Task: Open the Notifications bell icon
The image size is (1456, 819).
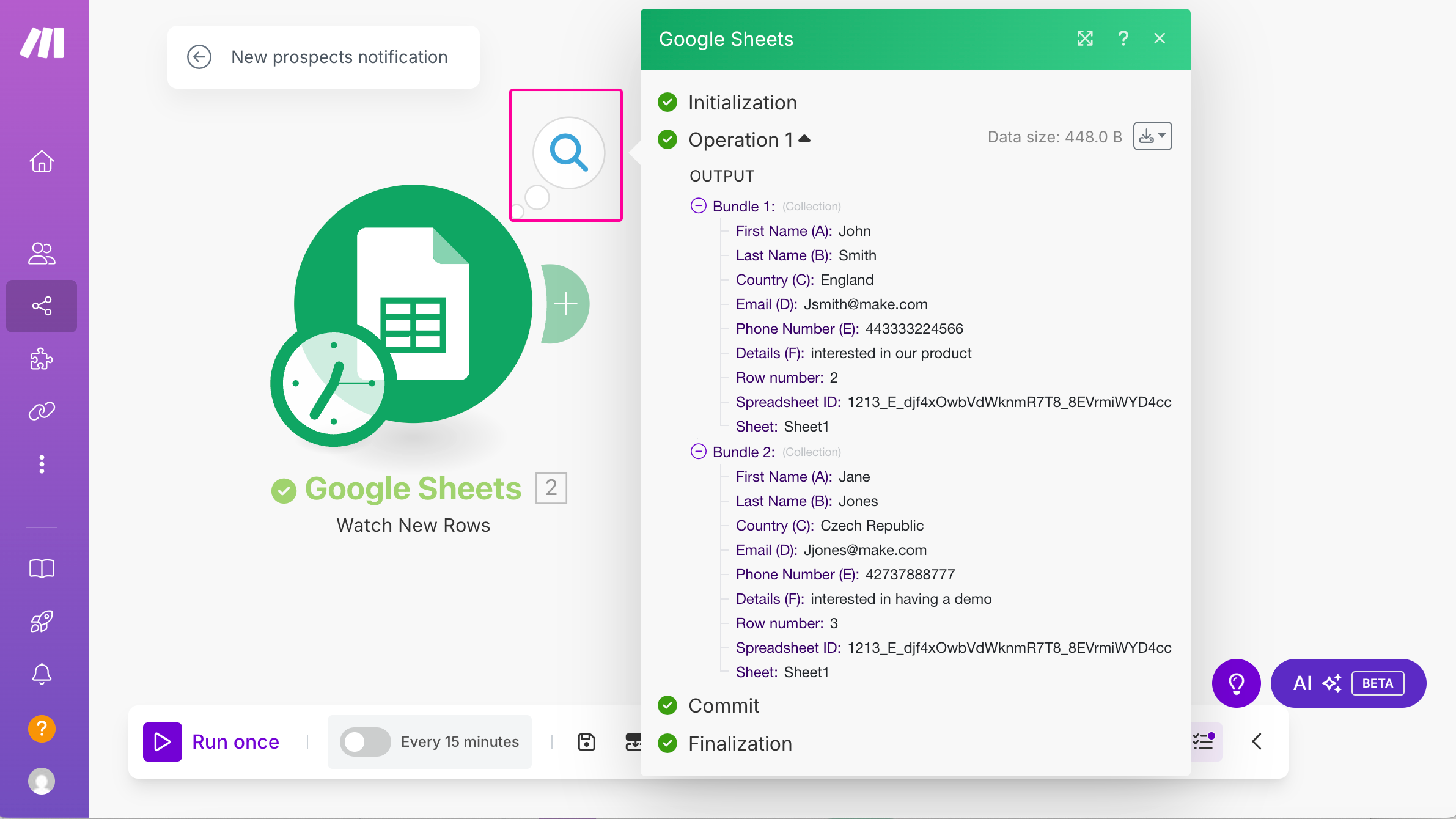Action: 42,674
